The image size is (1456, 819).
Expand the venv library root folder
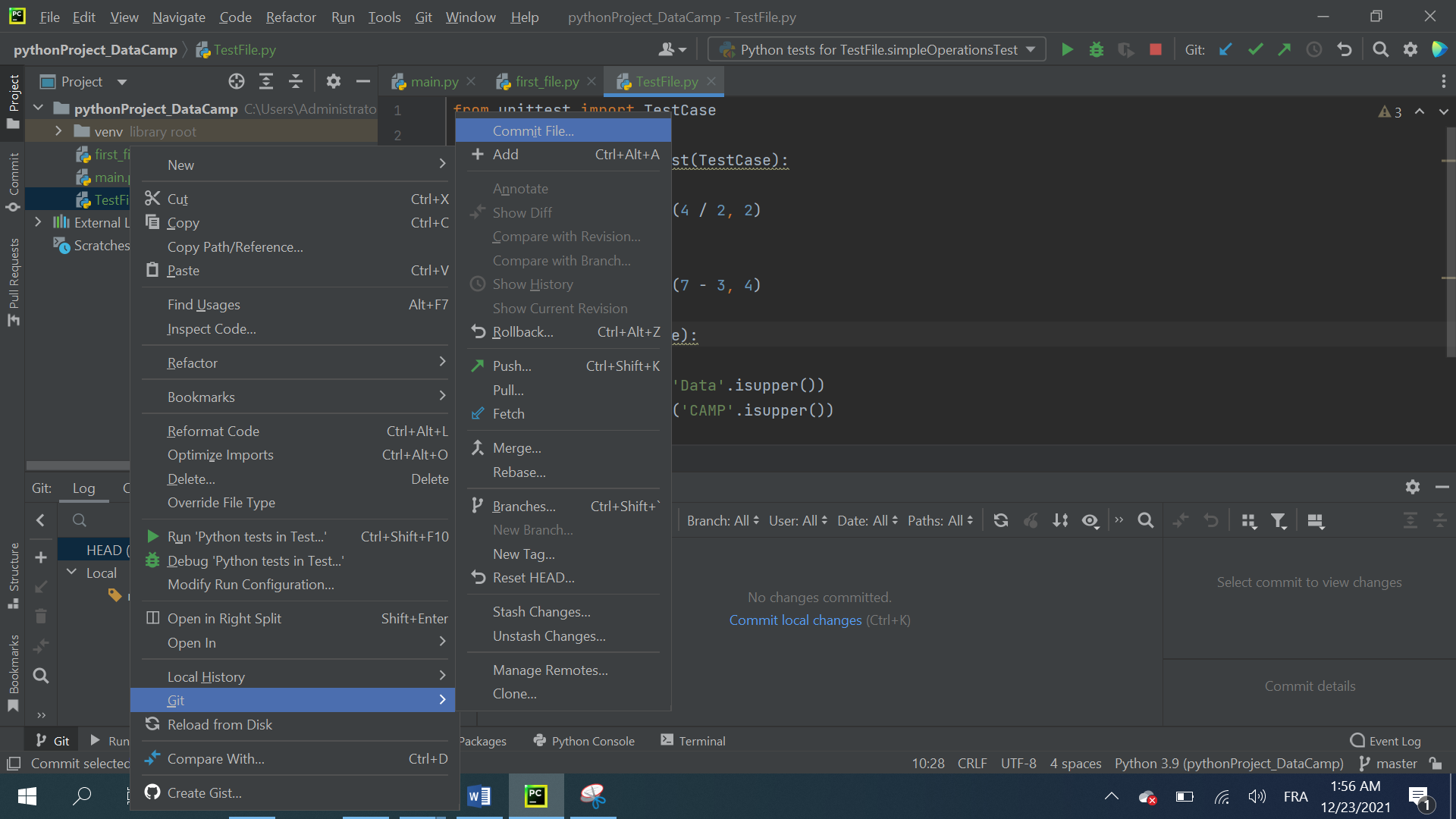click(58, 131)
